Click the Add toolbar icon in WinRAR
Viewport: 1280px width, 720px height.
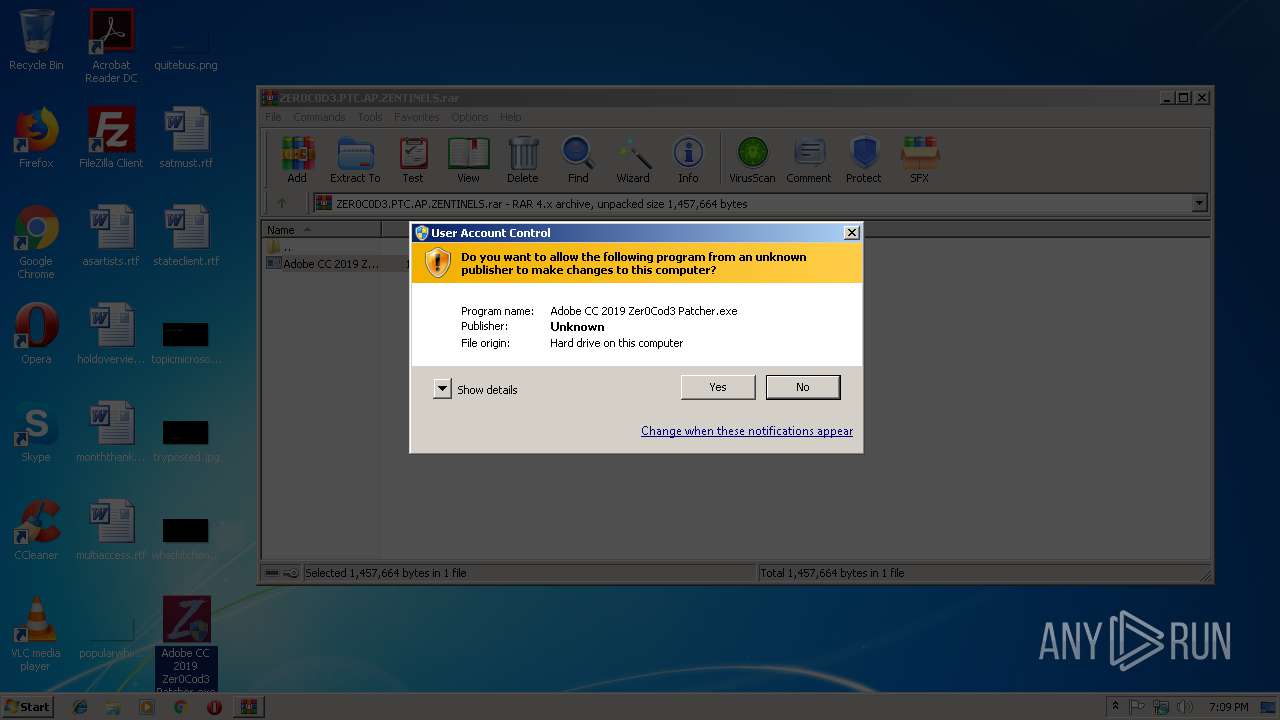[x=297, y=160]
